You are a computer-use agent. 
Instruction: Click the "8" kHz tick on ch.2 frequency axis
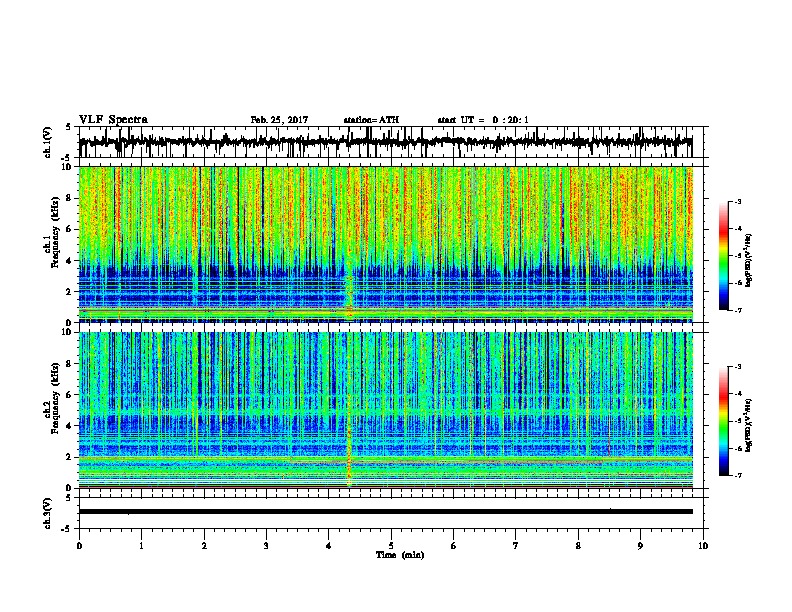point(69,364)
